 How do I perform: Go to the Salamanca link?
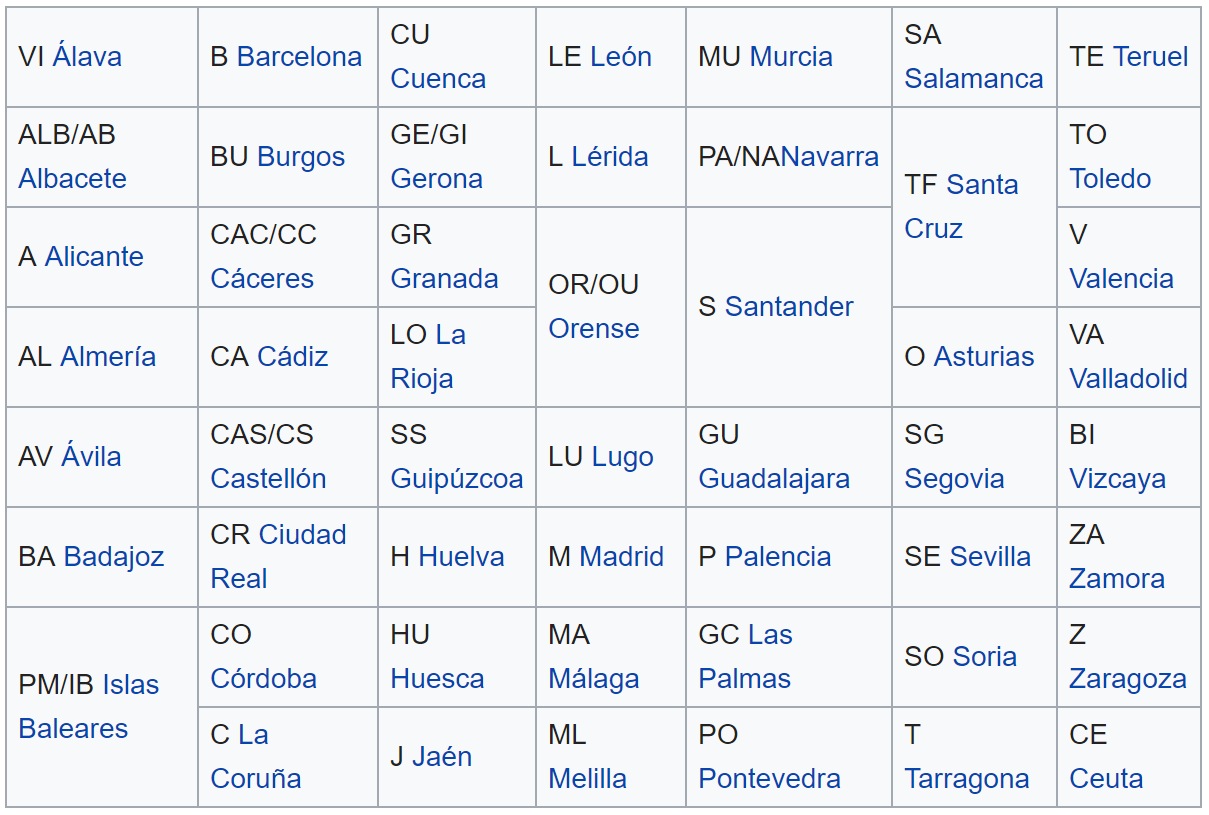tap(973, 79)
